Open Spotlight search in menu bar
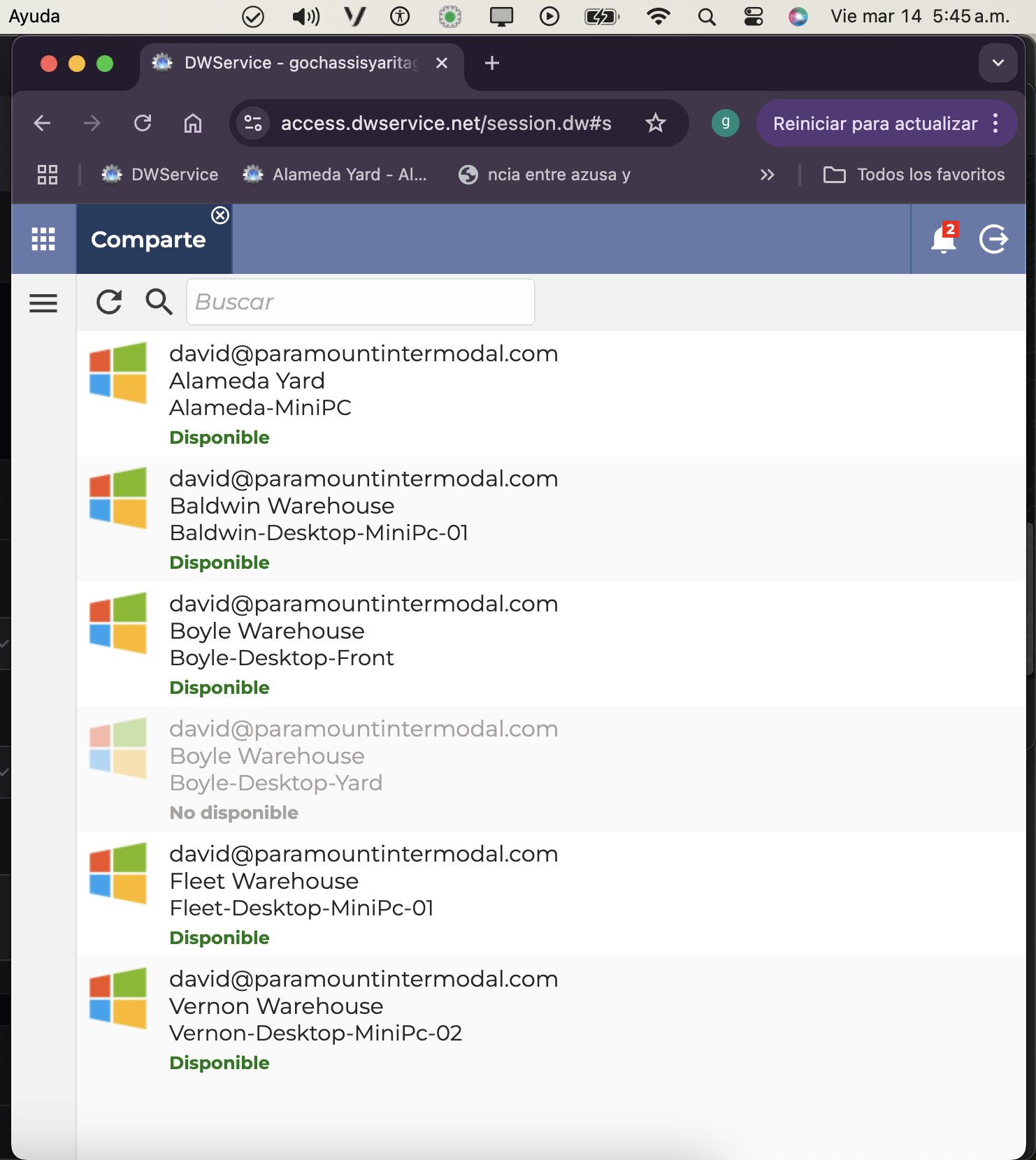This screenshot has height=1160, width=1036. (707, 16)
